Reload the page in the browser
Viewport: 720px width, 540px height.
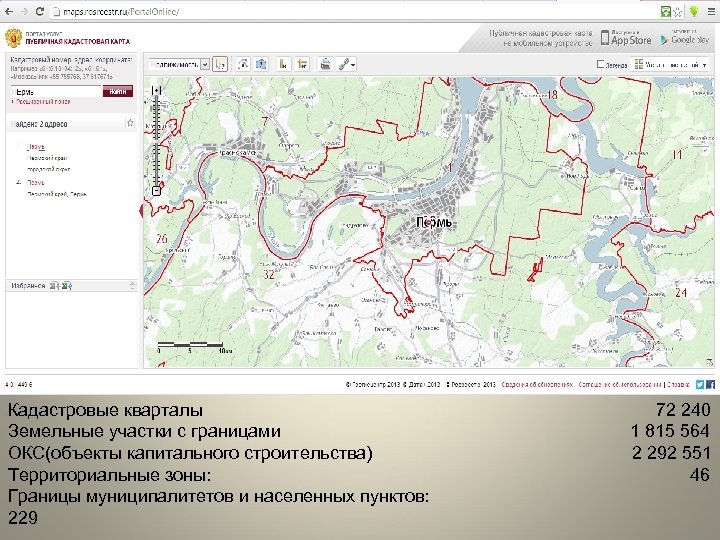point(39,11)
